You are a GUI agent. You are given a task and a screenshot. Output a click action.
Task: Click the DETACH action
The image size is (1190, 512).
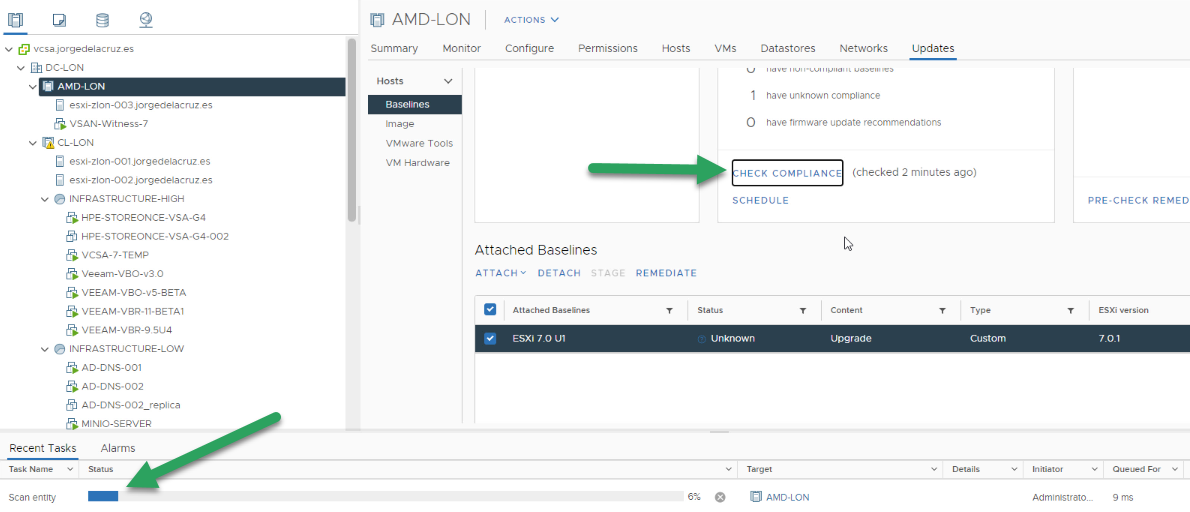[x=559, y=273]
